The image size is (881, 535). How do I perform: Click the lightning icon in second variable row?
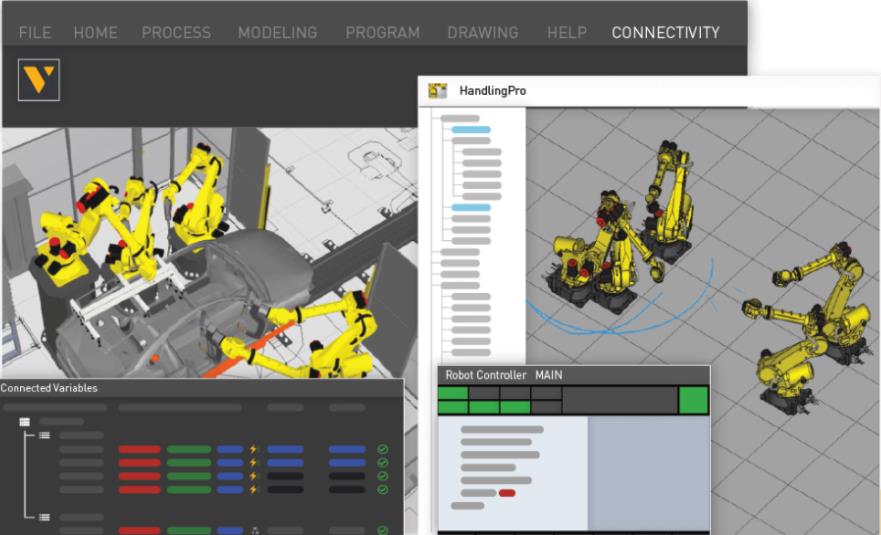tap(253, 463)
